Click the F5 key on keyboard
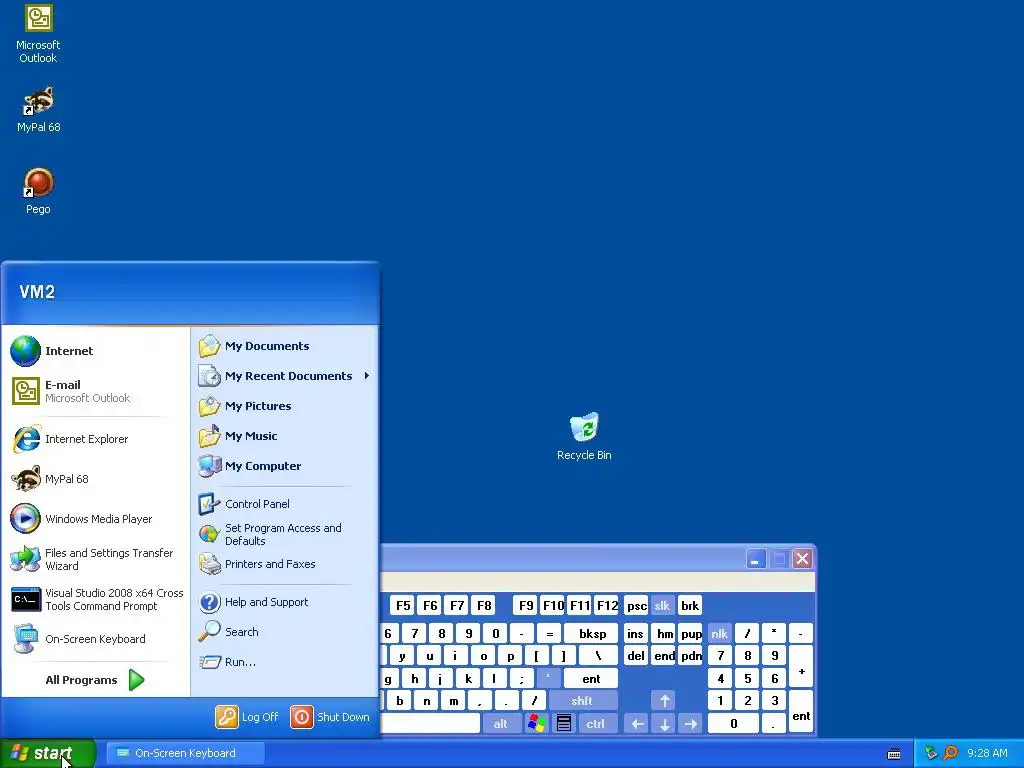The height and width of the screenshot is (768, 1024). click(404, 606)
